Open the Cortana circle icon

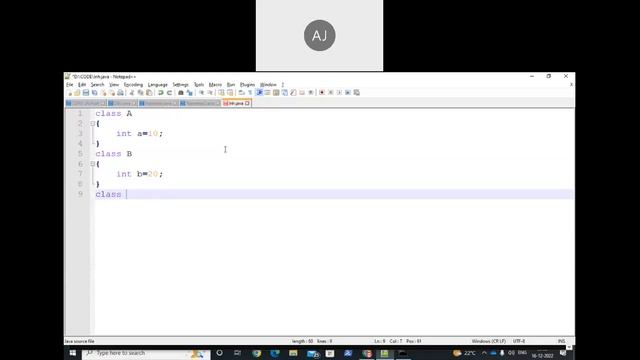click(219, 353)
